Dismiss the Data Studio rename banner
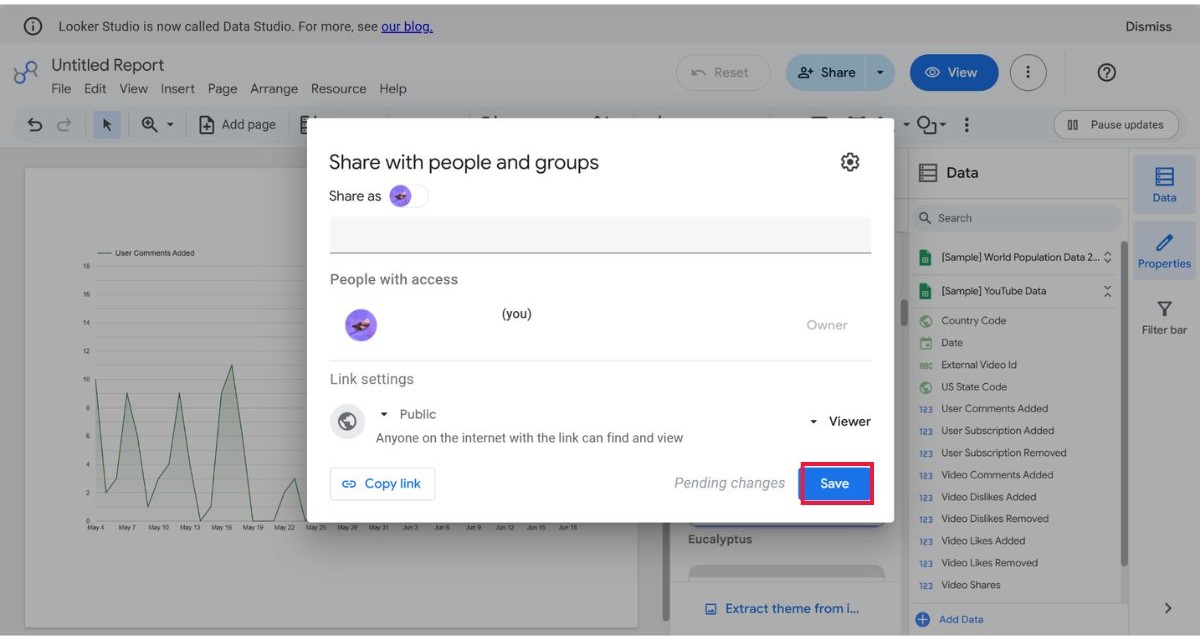 (x=1148, y=26)
